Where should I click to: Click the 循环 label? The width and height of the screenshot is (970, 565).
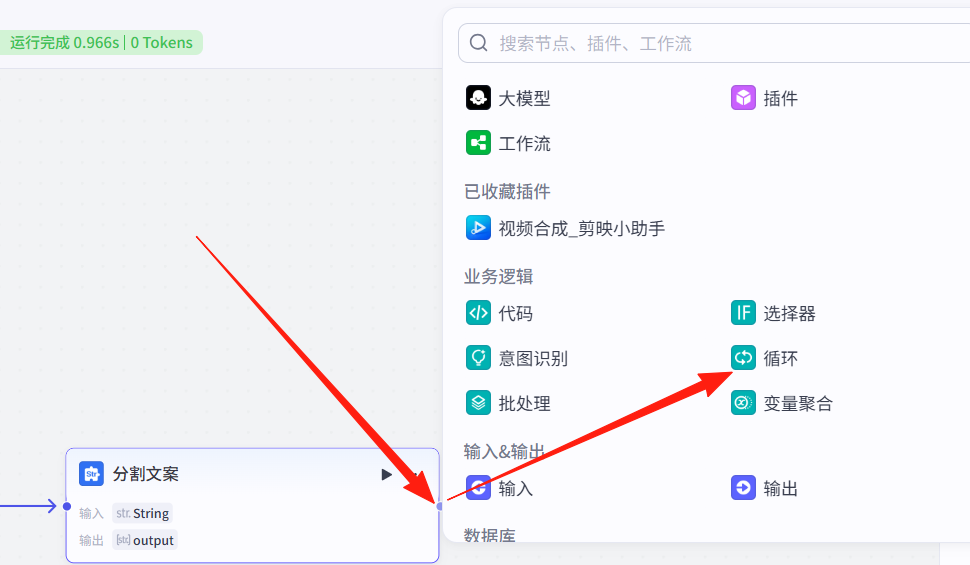tap(781, 358)
